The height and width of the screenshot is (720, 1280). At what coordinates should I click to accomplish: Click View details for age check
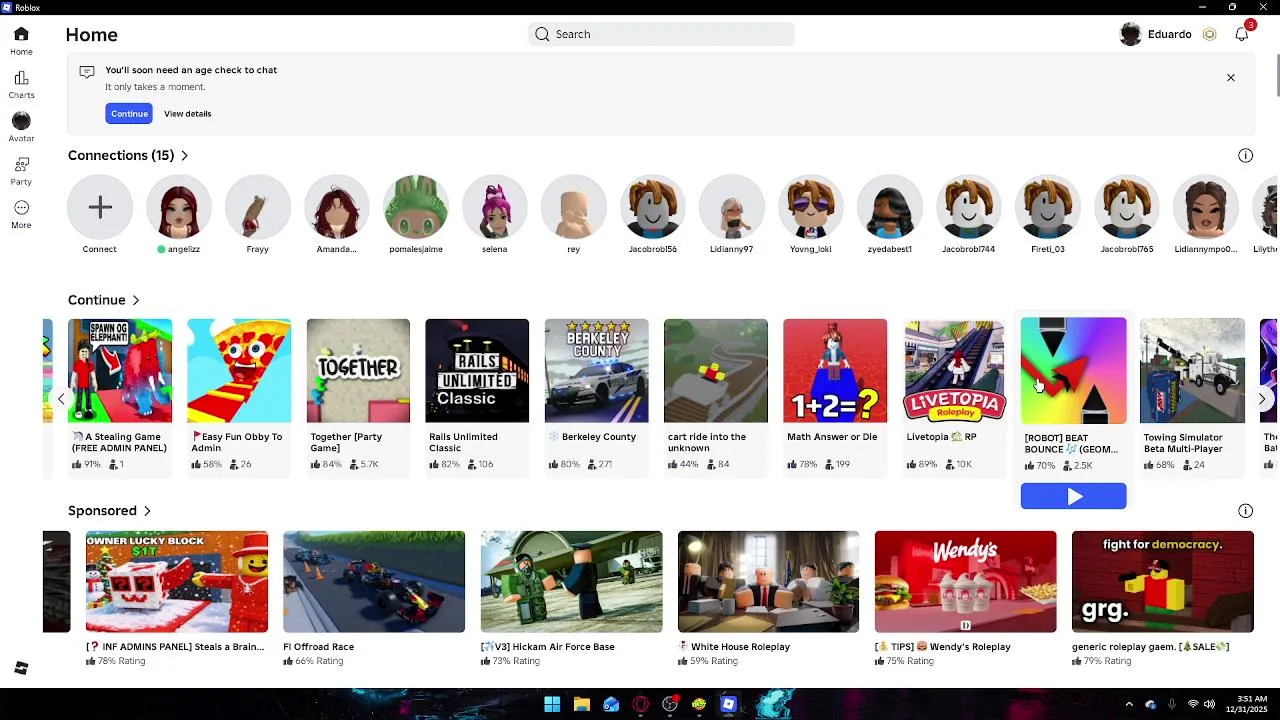(x=188, y=114)
